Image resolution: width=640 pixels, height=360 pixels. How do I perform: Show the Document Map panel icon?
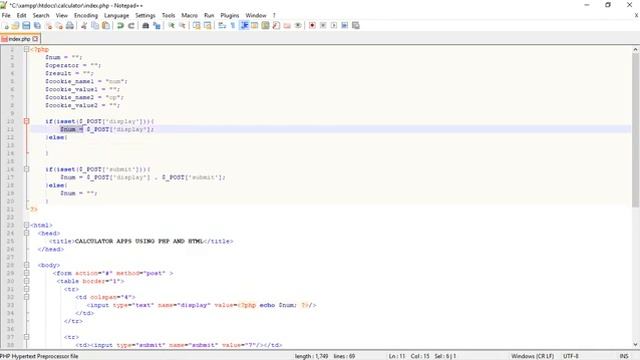pos(265,26)
